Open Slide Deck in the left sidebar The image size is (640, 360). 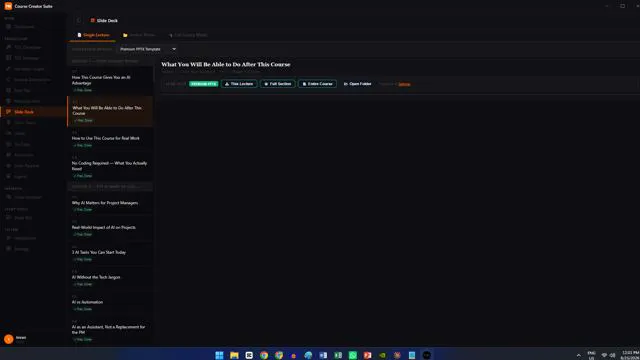(33, 112)
